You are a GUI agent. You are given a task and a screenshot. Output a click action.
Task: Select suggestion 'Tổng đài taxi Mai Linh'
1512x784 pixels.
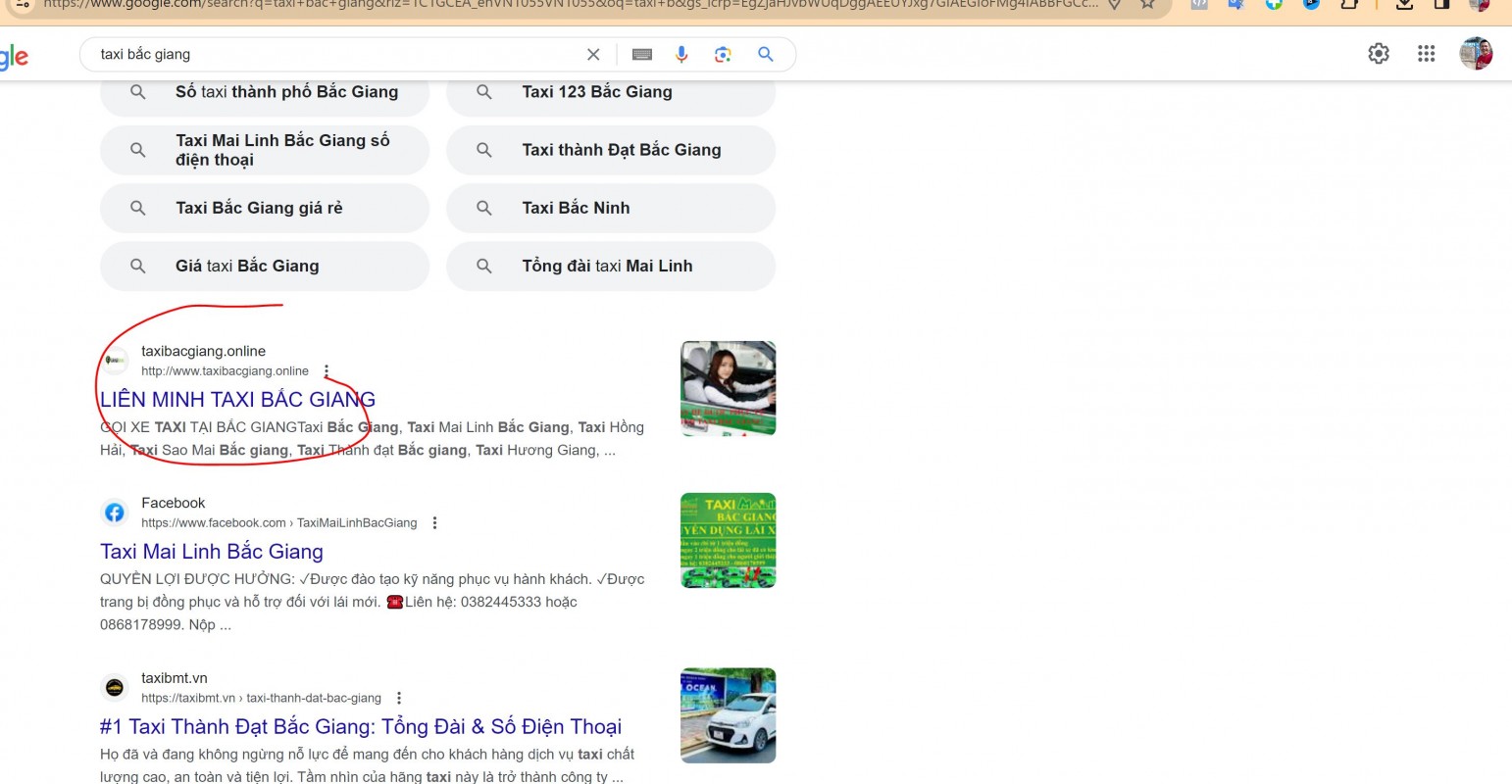[x=610, y=266]
